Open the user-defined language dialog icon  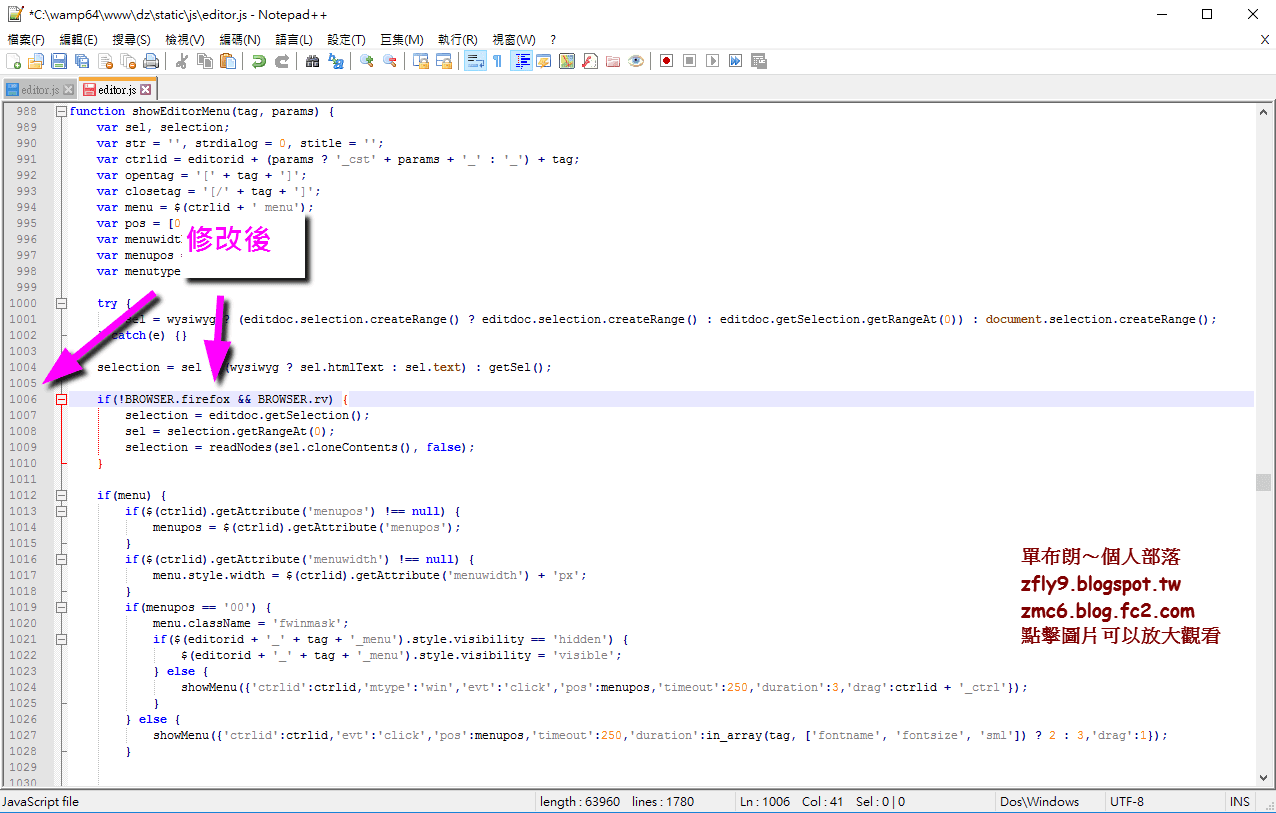[543, 61]
